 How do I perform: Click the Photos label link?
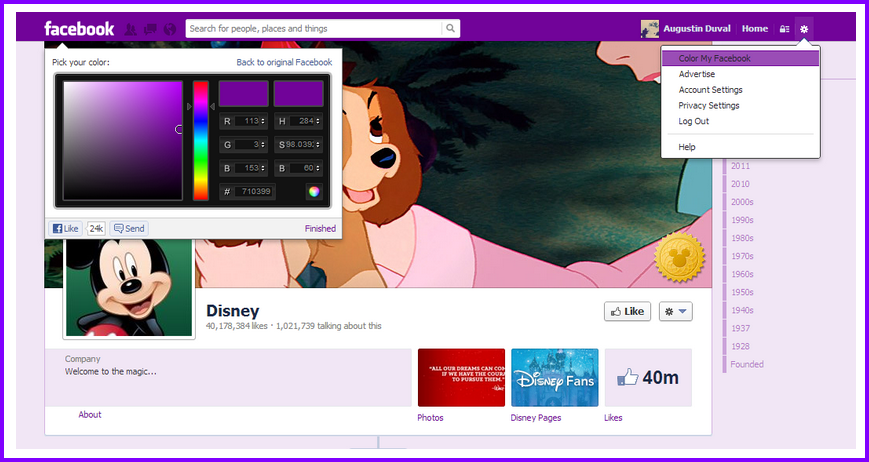431,418
